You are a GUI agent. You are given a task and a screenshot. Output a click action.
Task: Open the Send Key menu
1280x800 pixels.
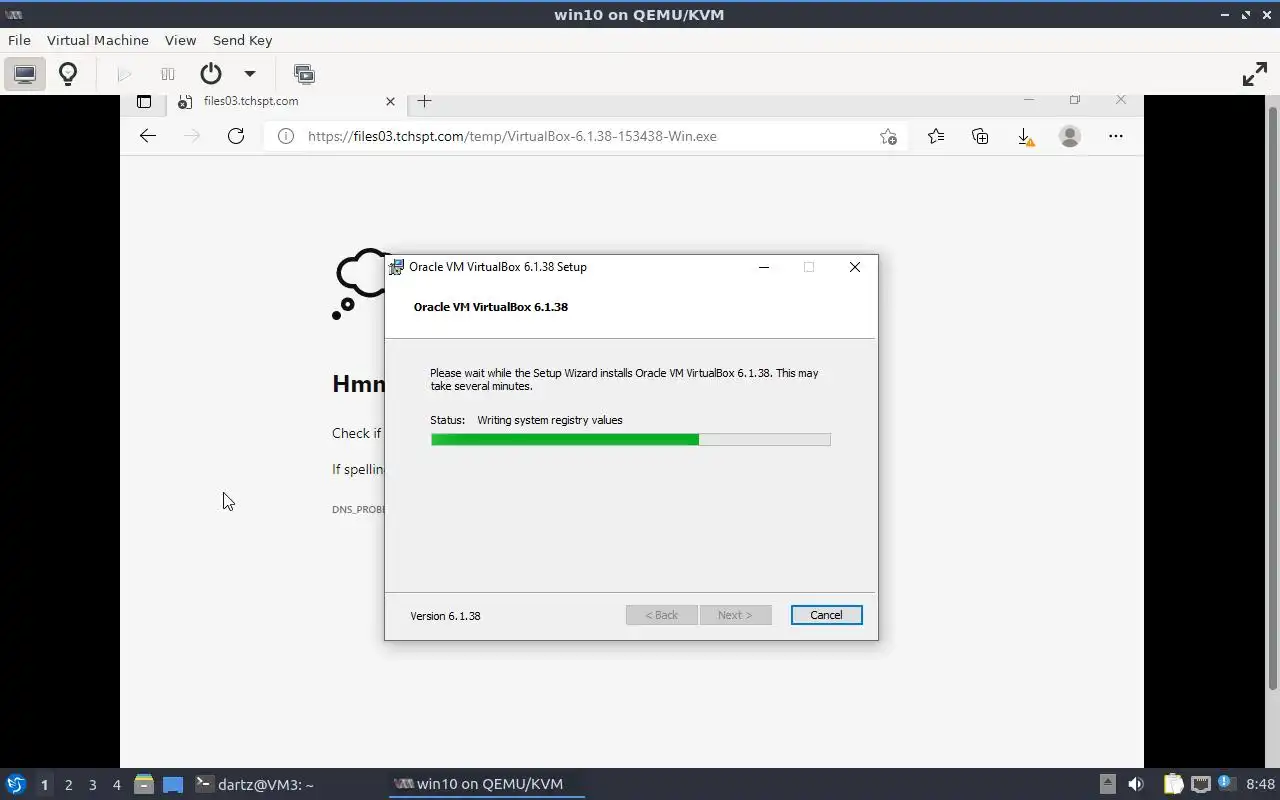[242, 40]
